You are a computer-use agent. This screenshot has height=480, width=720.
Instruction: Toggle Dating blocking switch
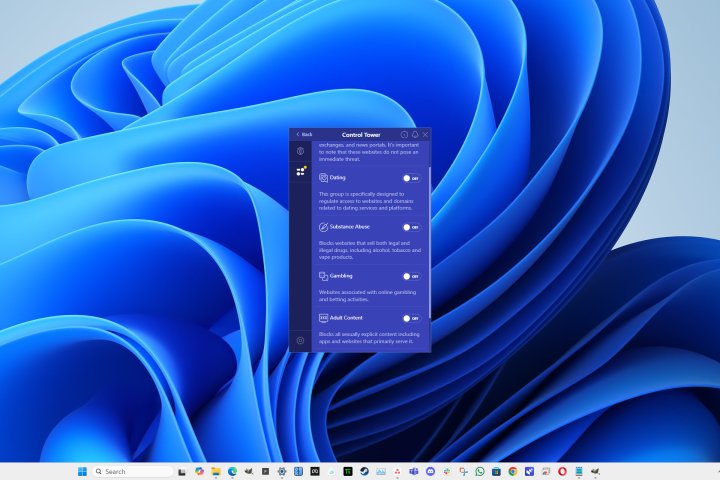click(410, 178)
